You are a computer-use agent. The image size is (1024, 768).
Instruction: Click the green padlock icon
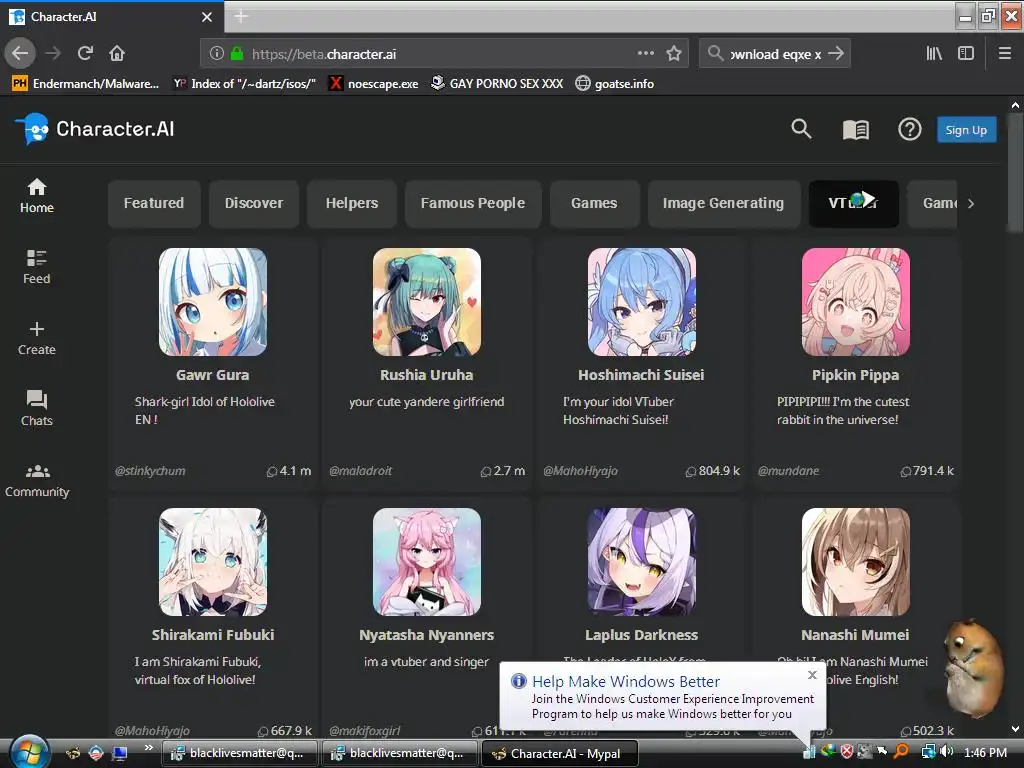coord(237,54)
